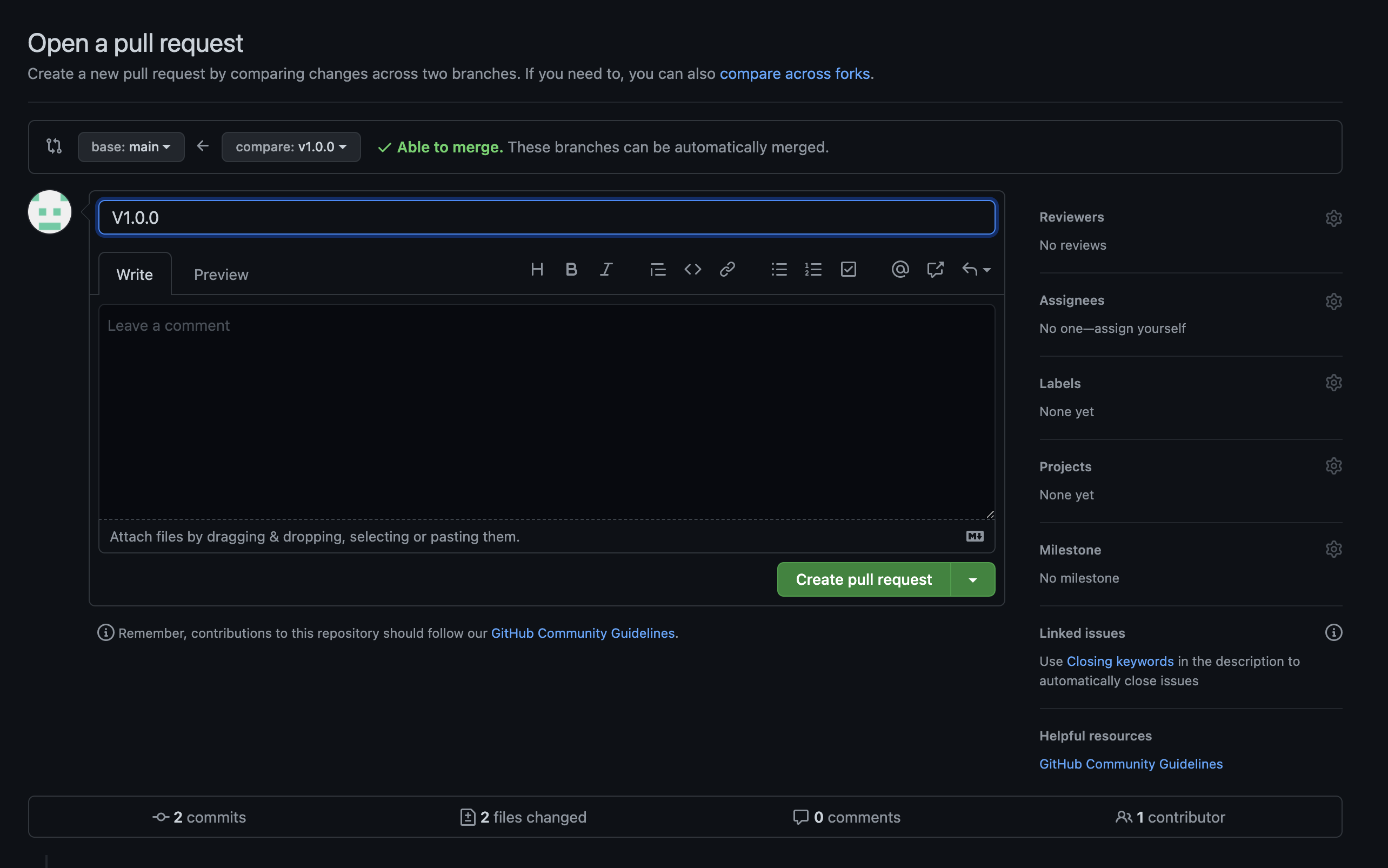Insert a quote block icon

coord(658,269)
